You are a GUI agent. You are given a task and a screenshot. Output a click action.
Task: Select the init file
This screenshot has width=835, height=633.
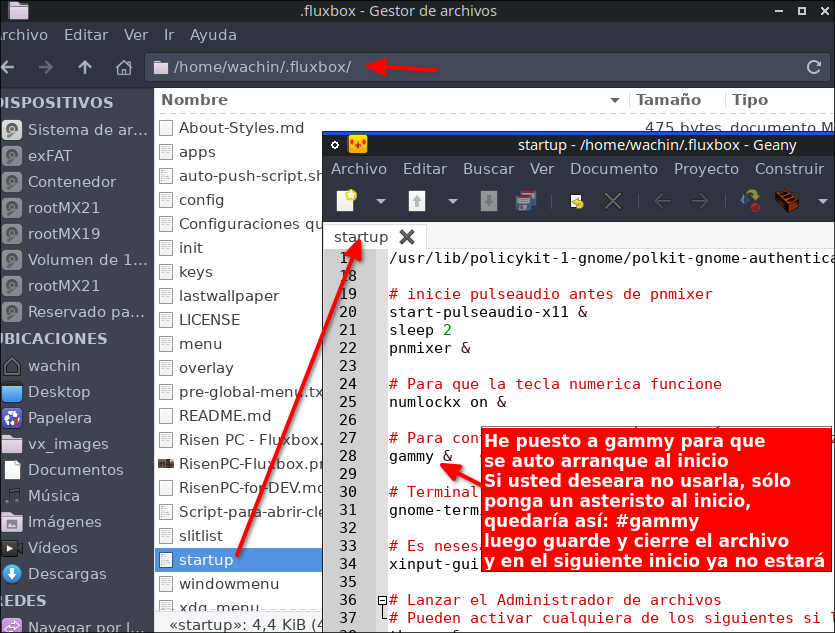click(191, 248)
